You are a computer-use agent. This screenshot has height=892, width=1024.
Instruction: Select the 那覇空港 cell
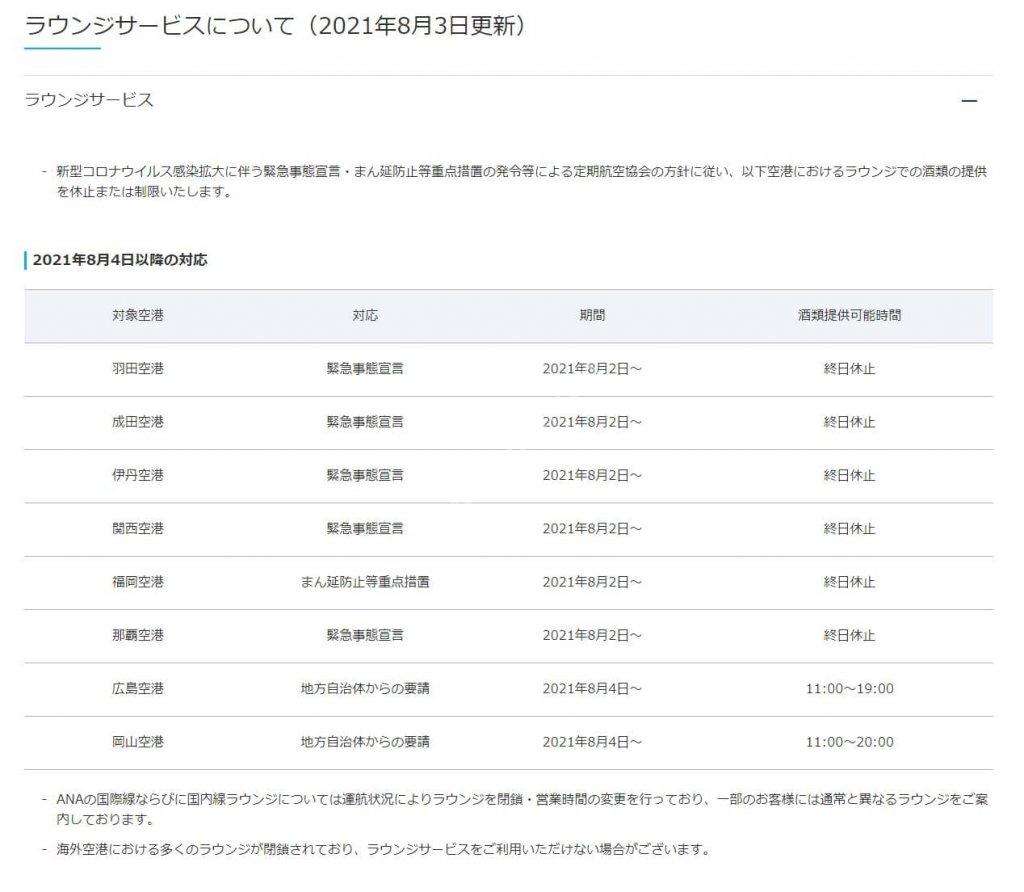point(138,635)
